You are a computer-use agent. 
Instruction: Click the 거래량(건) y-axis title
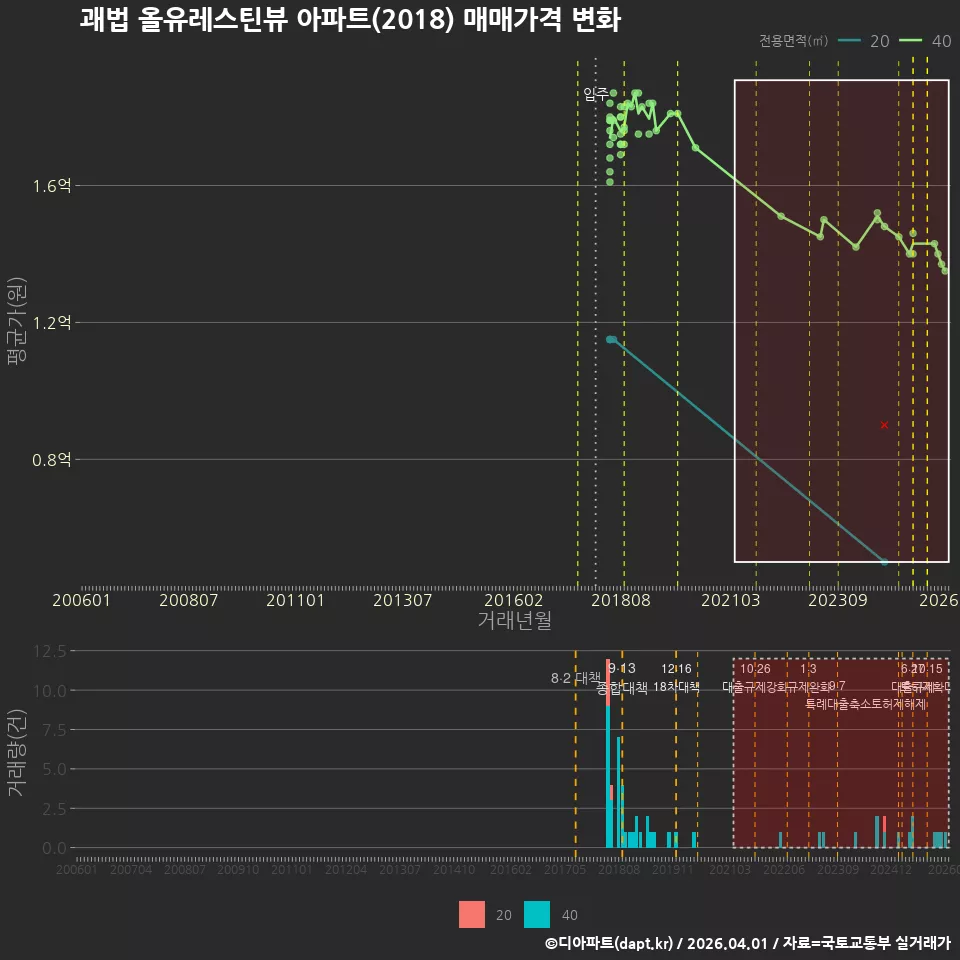[17, 752]
